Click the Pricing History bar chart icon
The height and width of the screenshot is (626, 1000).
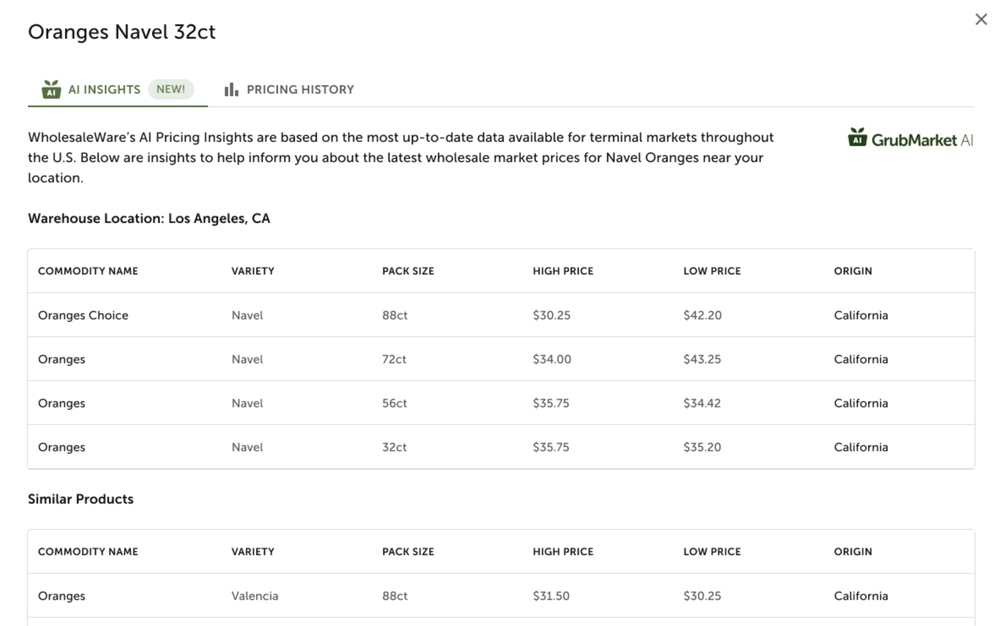point(232,89)
